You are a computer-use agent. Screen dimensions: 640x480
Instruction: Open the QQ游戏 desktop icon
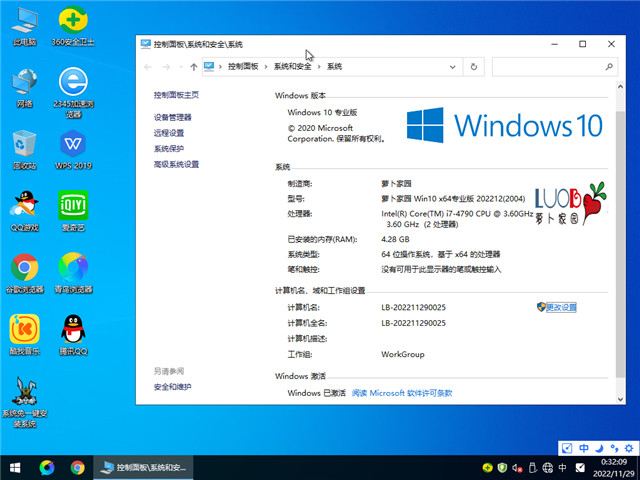(x=24, y=211)
